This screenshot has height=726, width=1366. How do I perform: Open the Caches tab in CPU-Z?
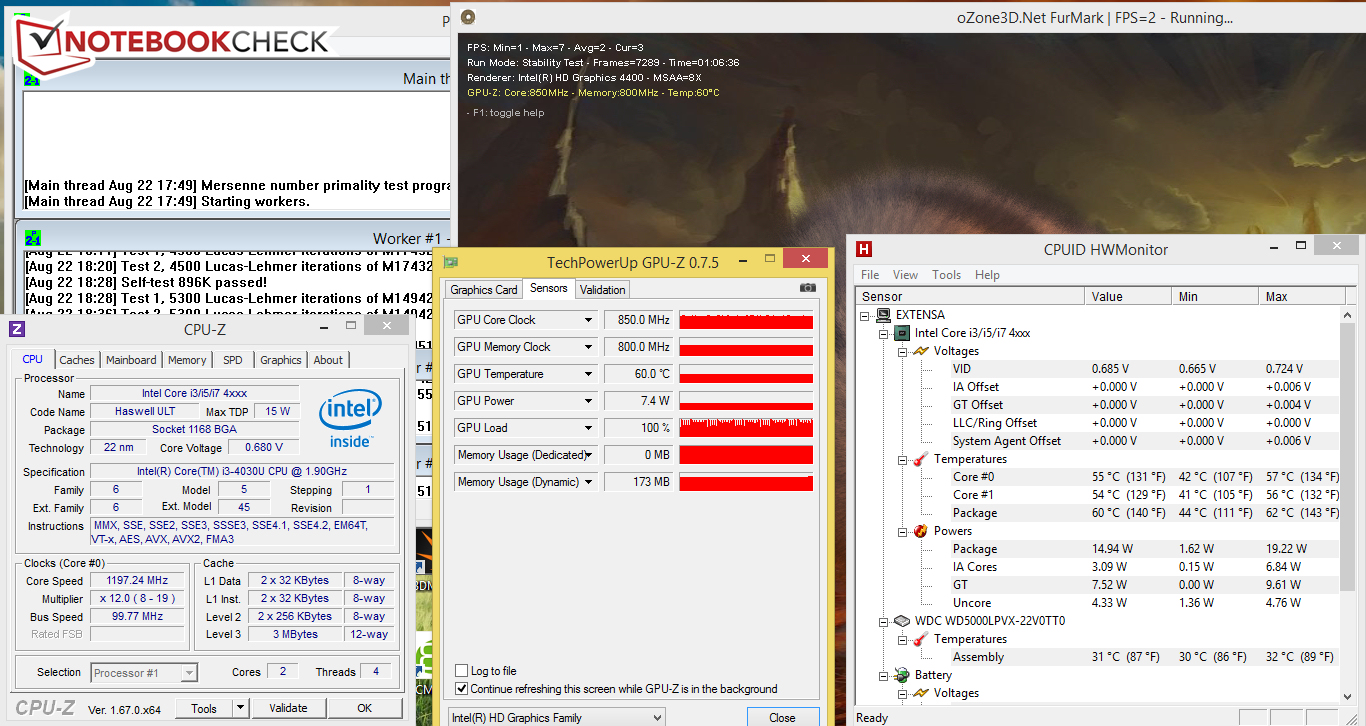coord(77,360)
